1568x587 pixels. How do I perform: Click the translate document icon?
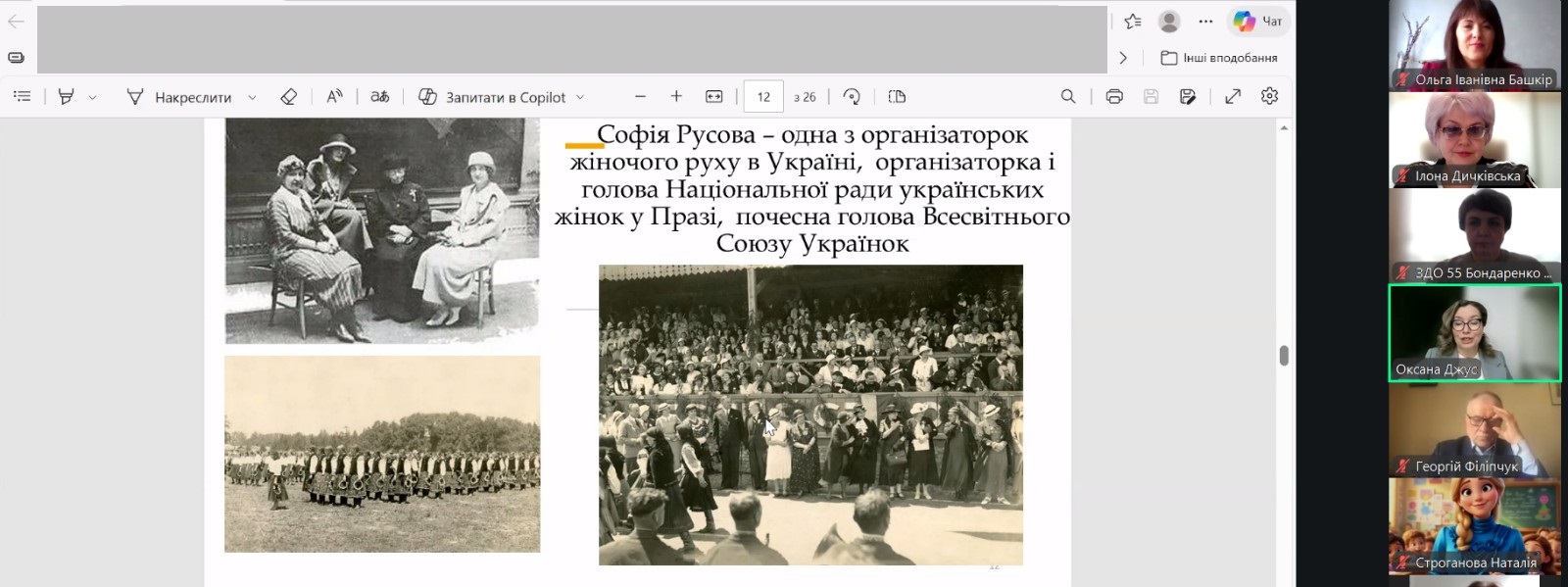(379, 96)
